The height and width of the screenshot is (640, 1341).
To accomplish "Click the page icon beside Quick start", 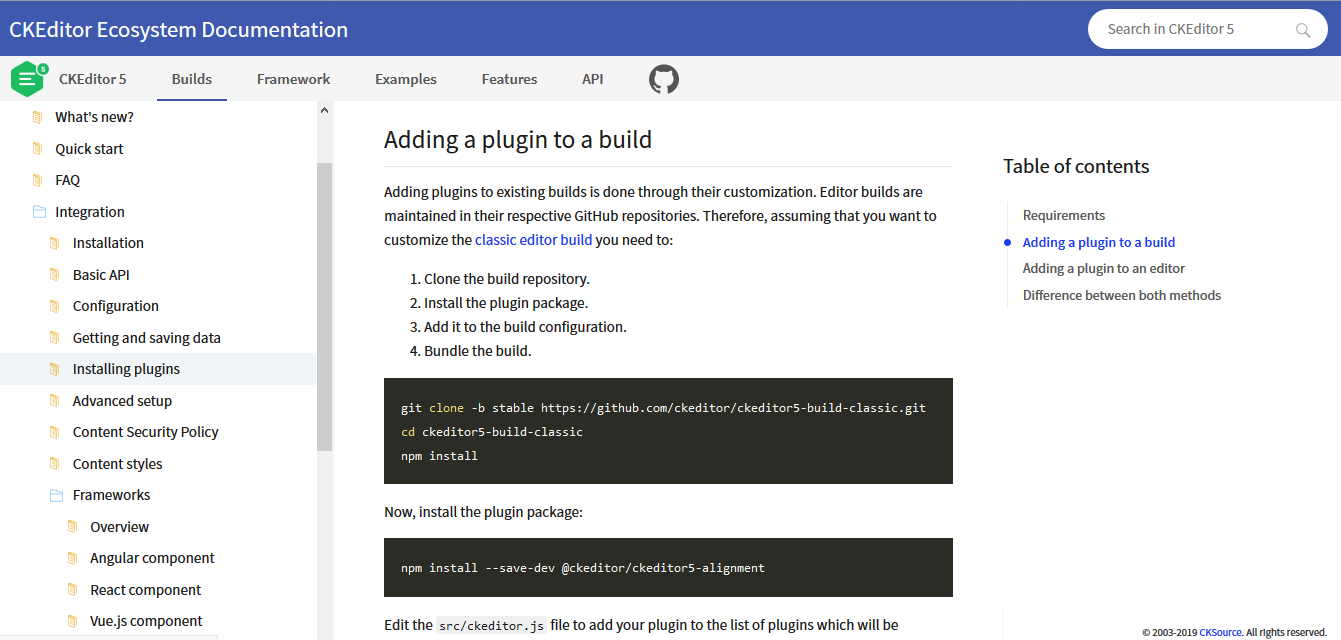I will point(38,149).
